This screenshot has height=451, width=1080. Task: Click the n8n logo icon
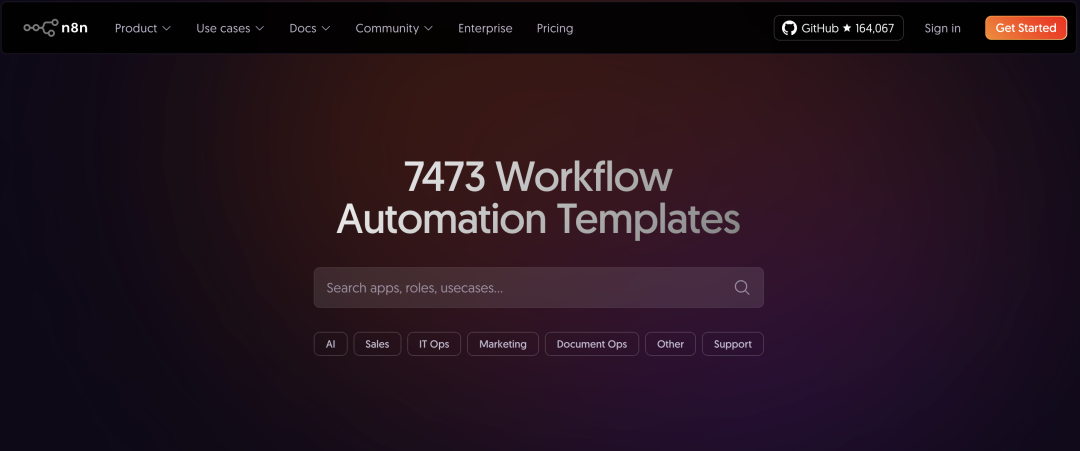(x=40, y=28)
